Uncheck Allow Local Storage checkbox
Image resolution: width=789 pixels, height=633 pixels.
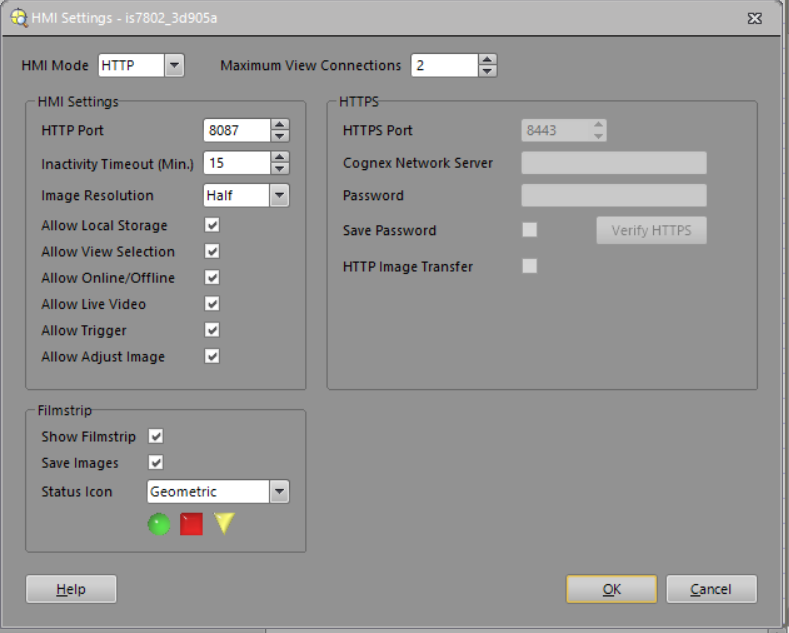pyautogui.click(x=212, y=226)
